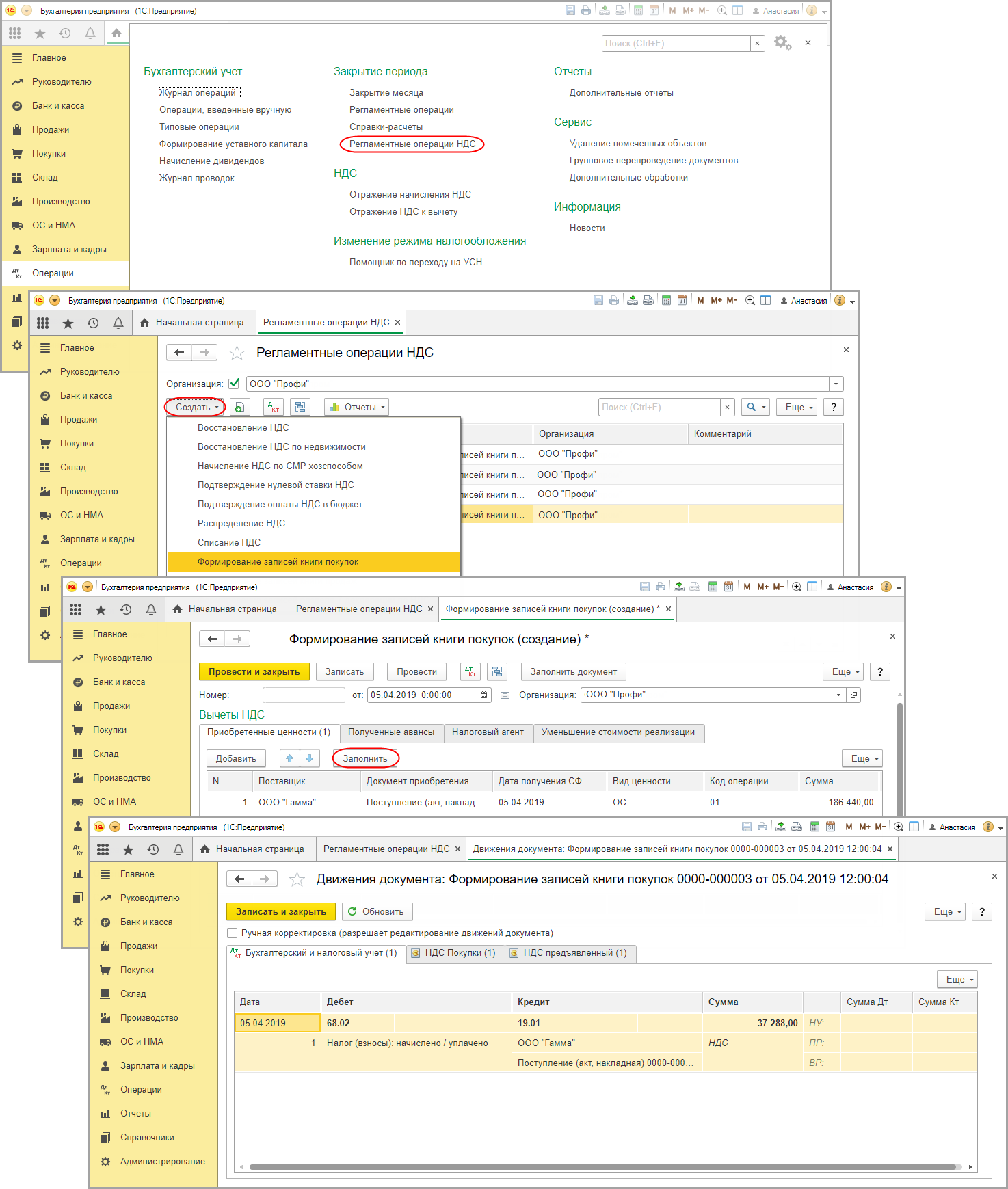The height and width of the screenshot is (1189, 1008).
Task: Open the Еще menu above the postings table in Движения документа
Action: (x=959, y=980)
